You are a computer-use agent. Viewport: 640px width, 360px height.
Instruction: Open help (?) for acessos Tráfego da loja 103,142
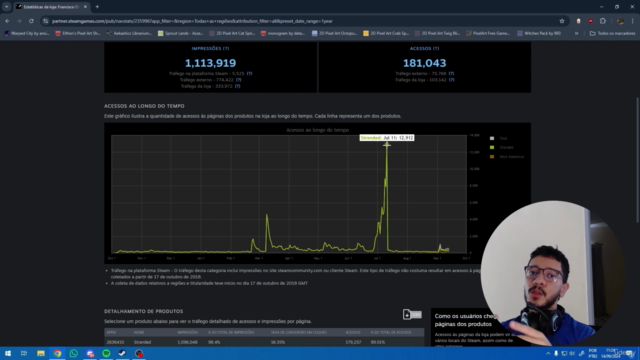[451, 80]
